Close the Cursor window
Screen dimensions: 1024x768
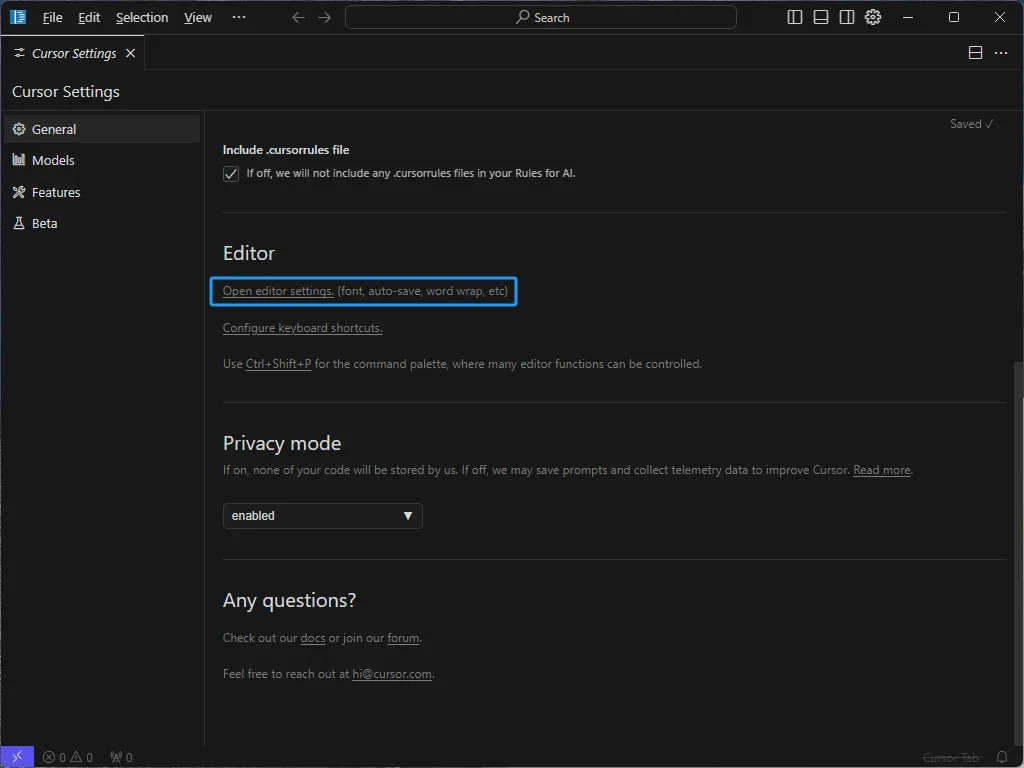click(x=1000, y=18)
